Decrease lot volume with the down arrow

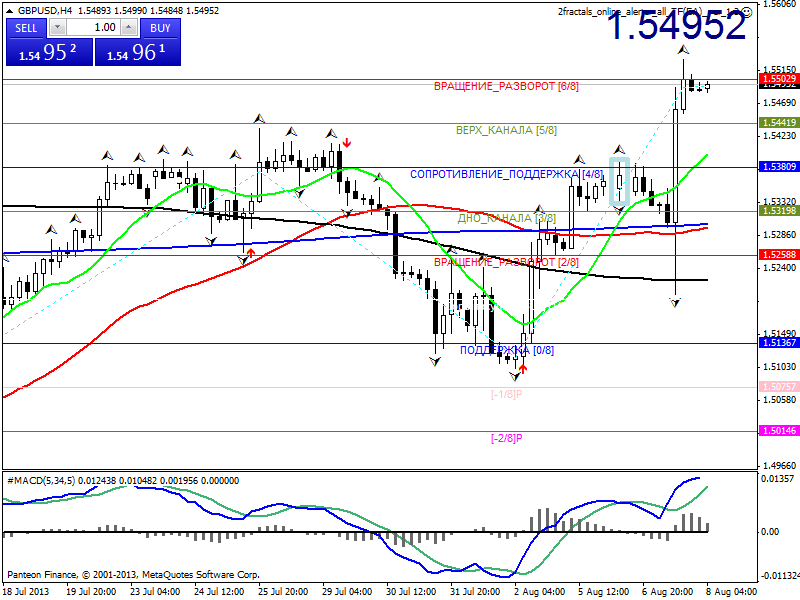pos(58,28)
